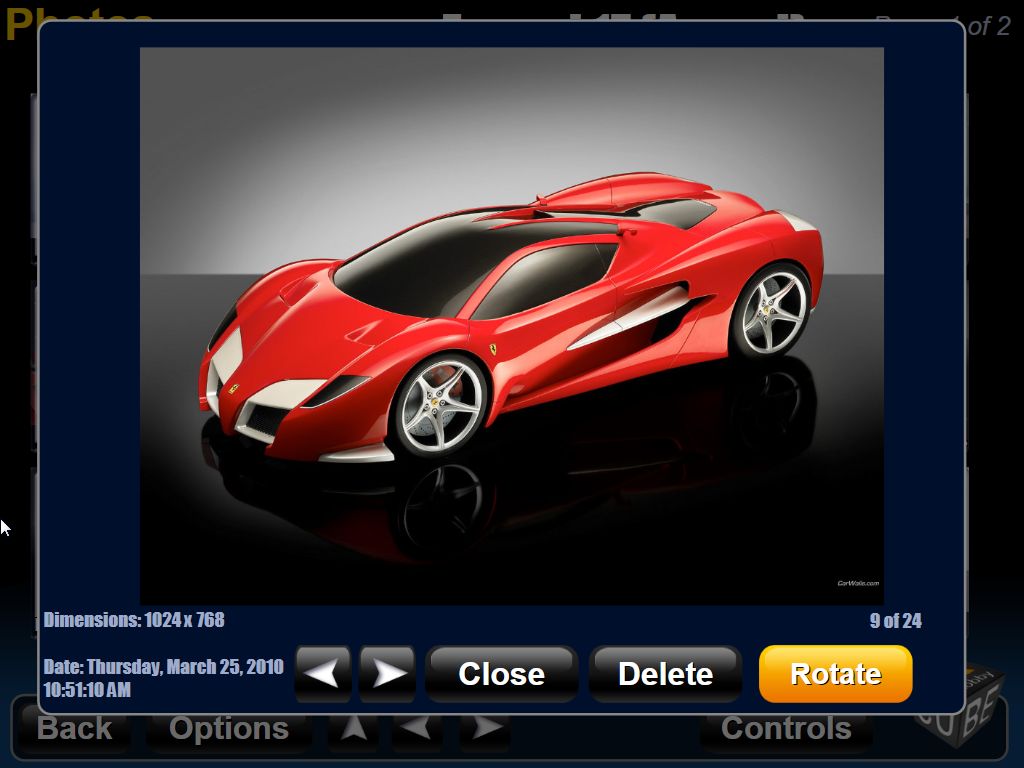Advance to the next photo in viewer
Viewport: 1024px width, 768px height.
point(387,673)
